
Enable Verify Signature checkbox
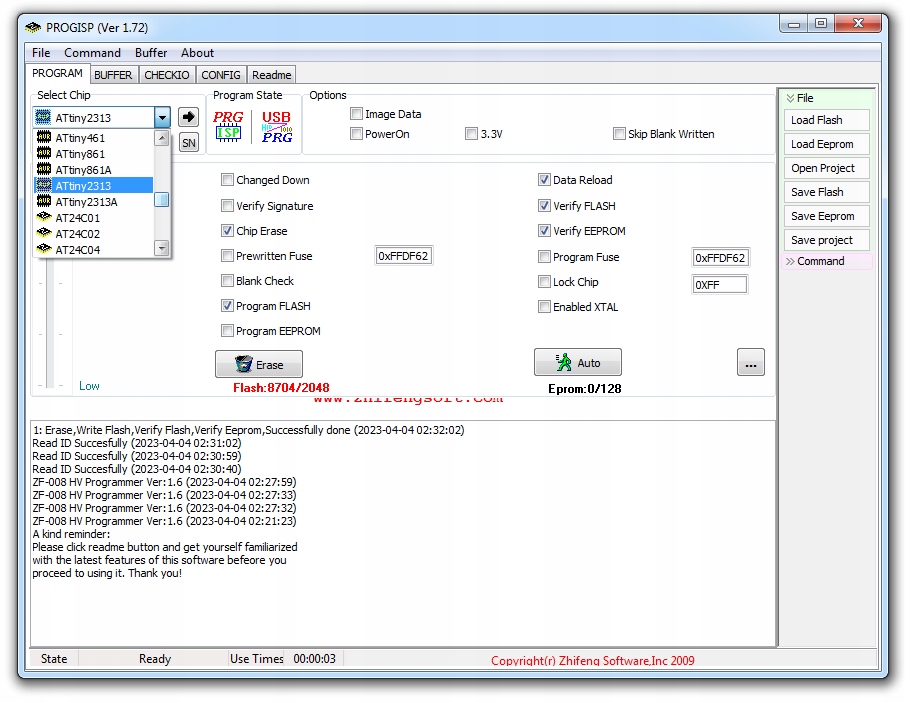(227, 206)
